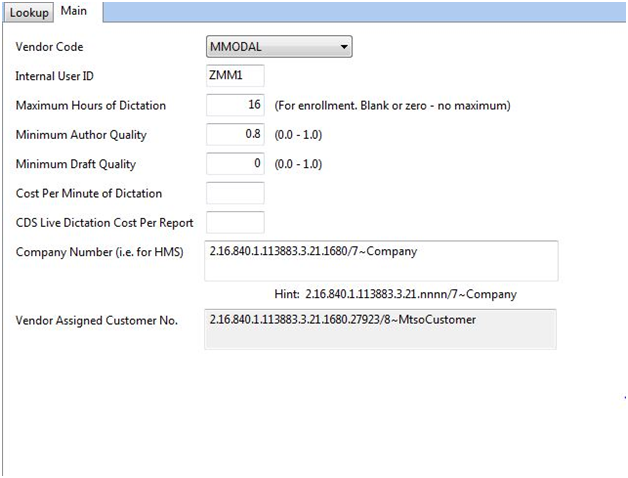Click the (0.0 - 1.0) note beside Author Quality
The height and width of the screenshot is (478, 628).
[298, 135]
